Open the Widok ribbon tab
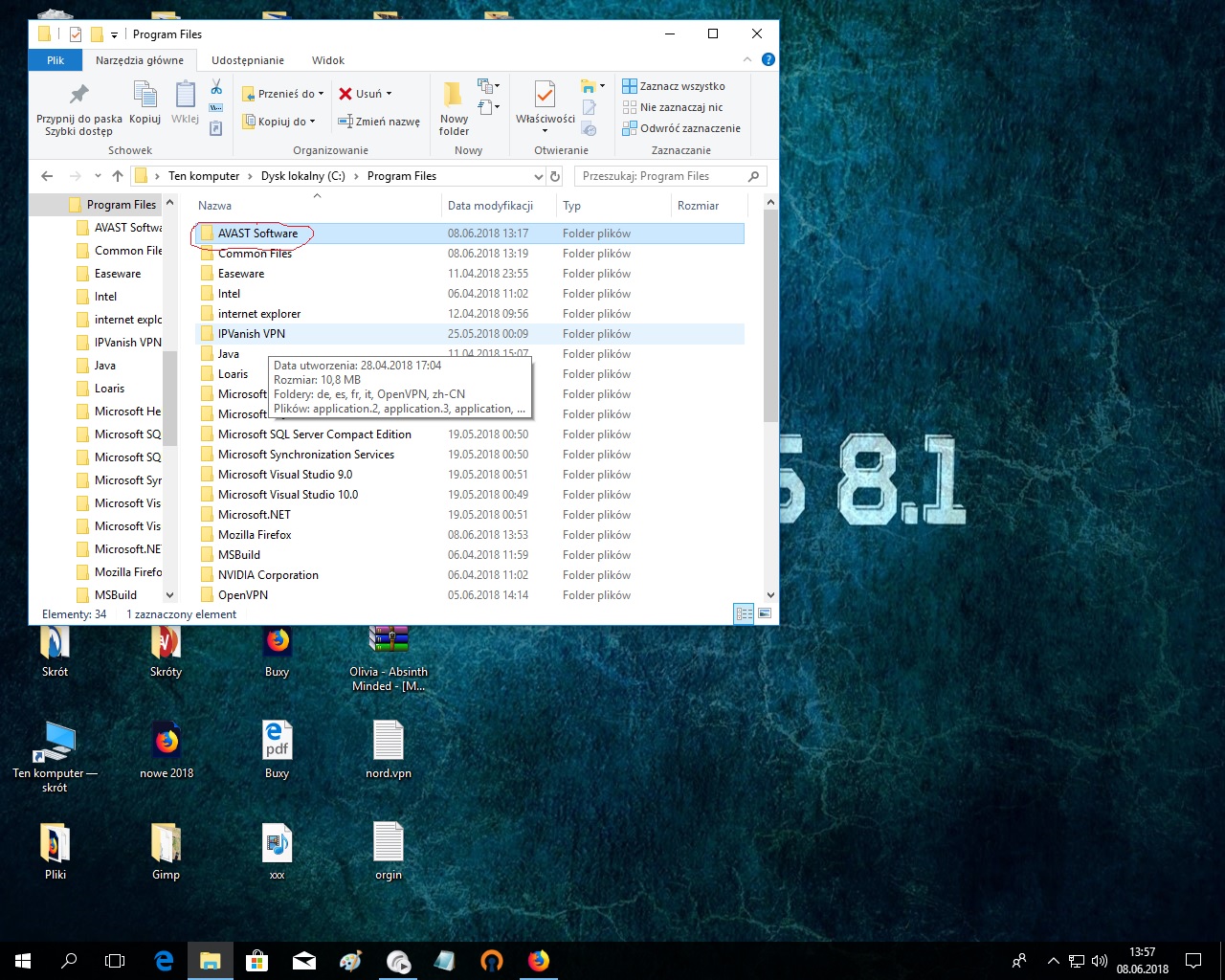The image size is (1225, 980). [327, 60]
